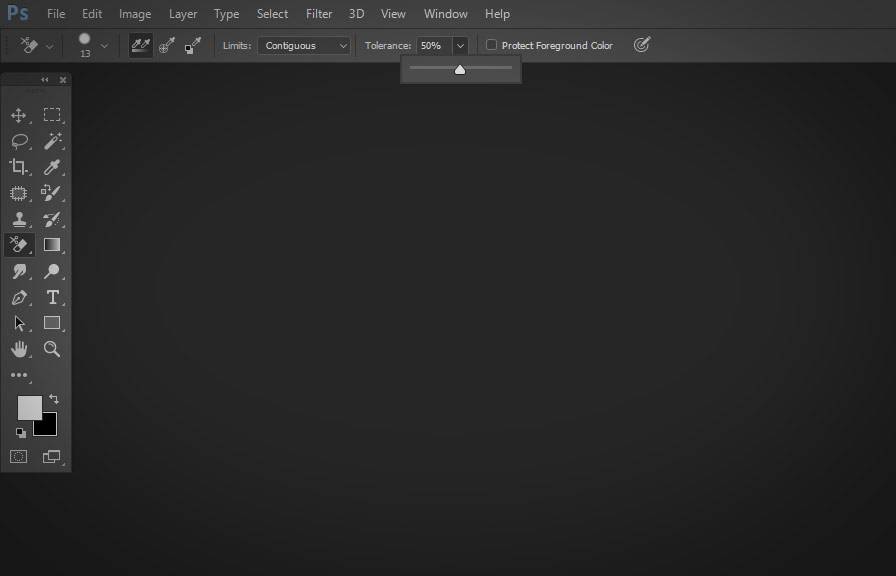Click the Tolerance 50% input field
Image resolution: width=896 pixels, height=576 pixels.
pos(434,45)
